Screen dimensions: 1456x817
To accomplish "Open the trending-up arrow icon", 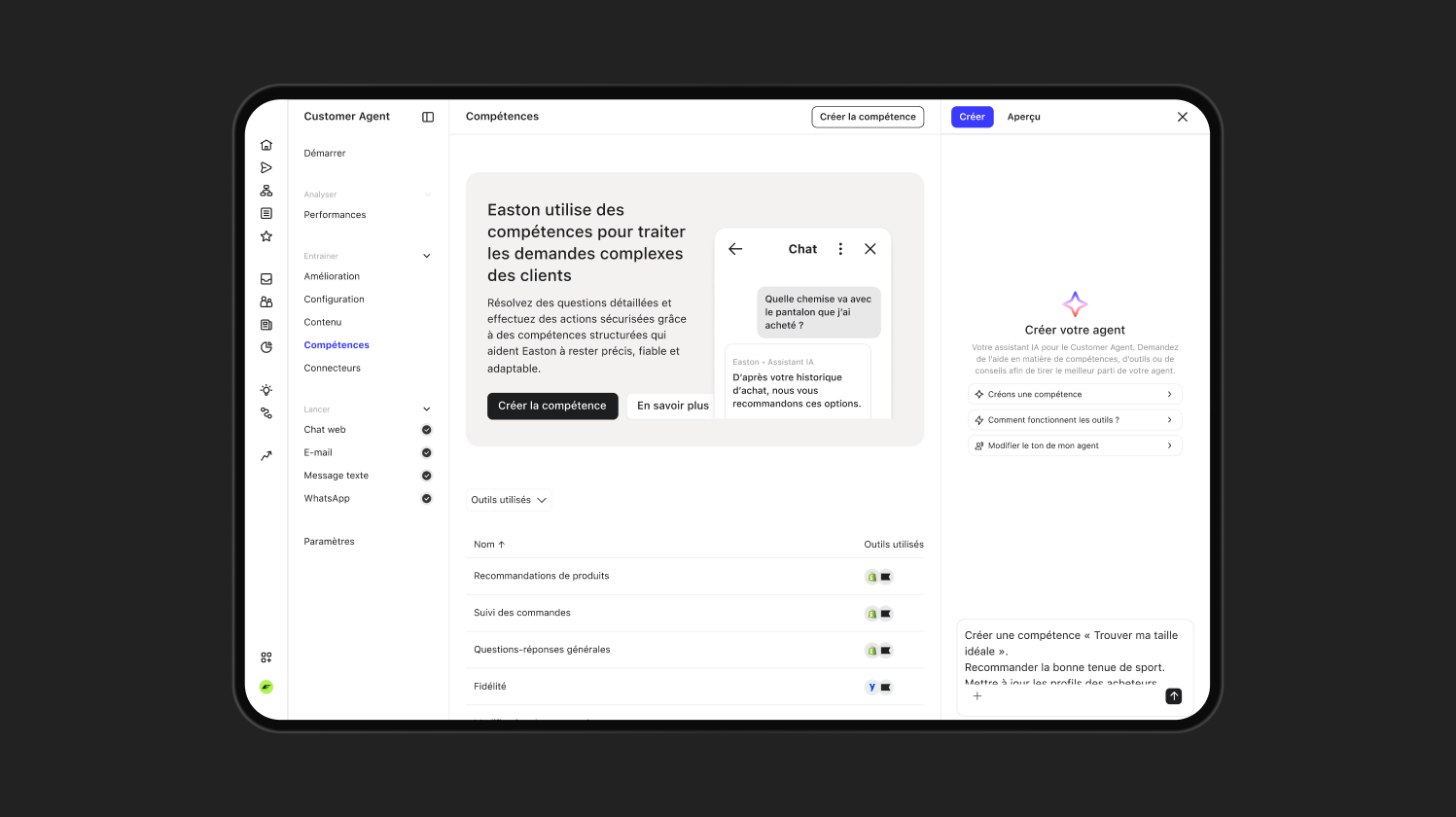I will coord(266,455).
